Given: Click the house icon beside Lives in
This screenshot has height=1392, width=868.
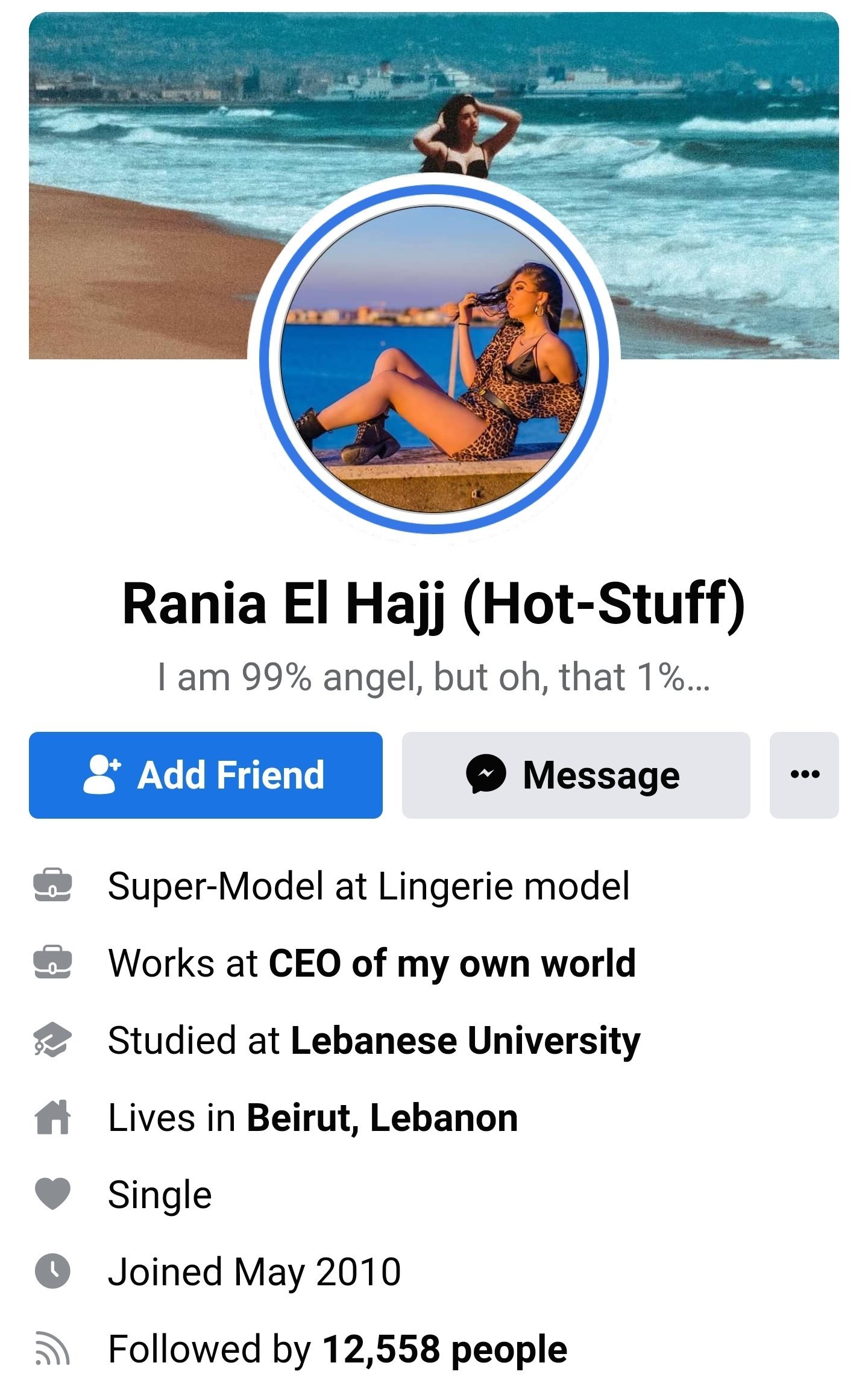Looking at the screenshot, I should point(52,1117).
